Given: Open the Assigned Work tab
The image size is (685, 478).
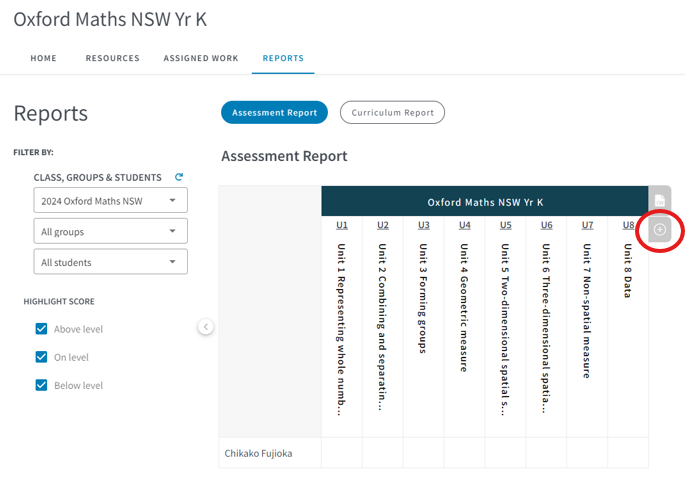Looking at the screenshot, I should (201, 58).
